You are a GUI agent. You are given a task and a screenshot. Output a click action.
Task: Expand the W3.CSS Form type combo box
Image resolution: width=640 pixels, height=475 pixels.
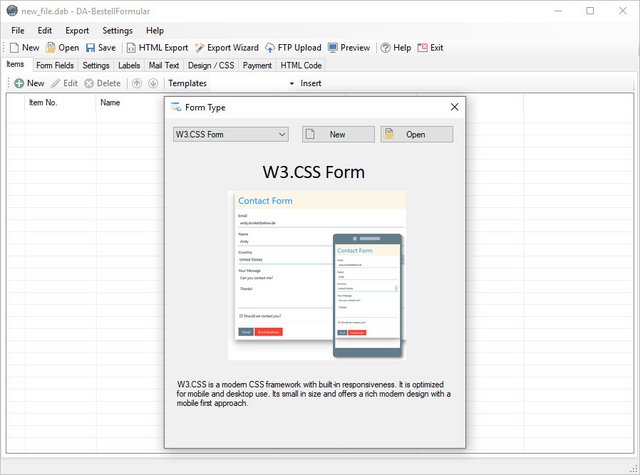click(231, 134)
